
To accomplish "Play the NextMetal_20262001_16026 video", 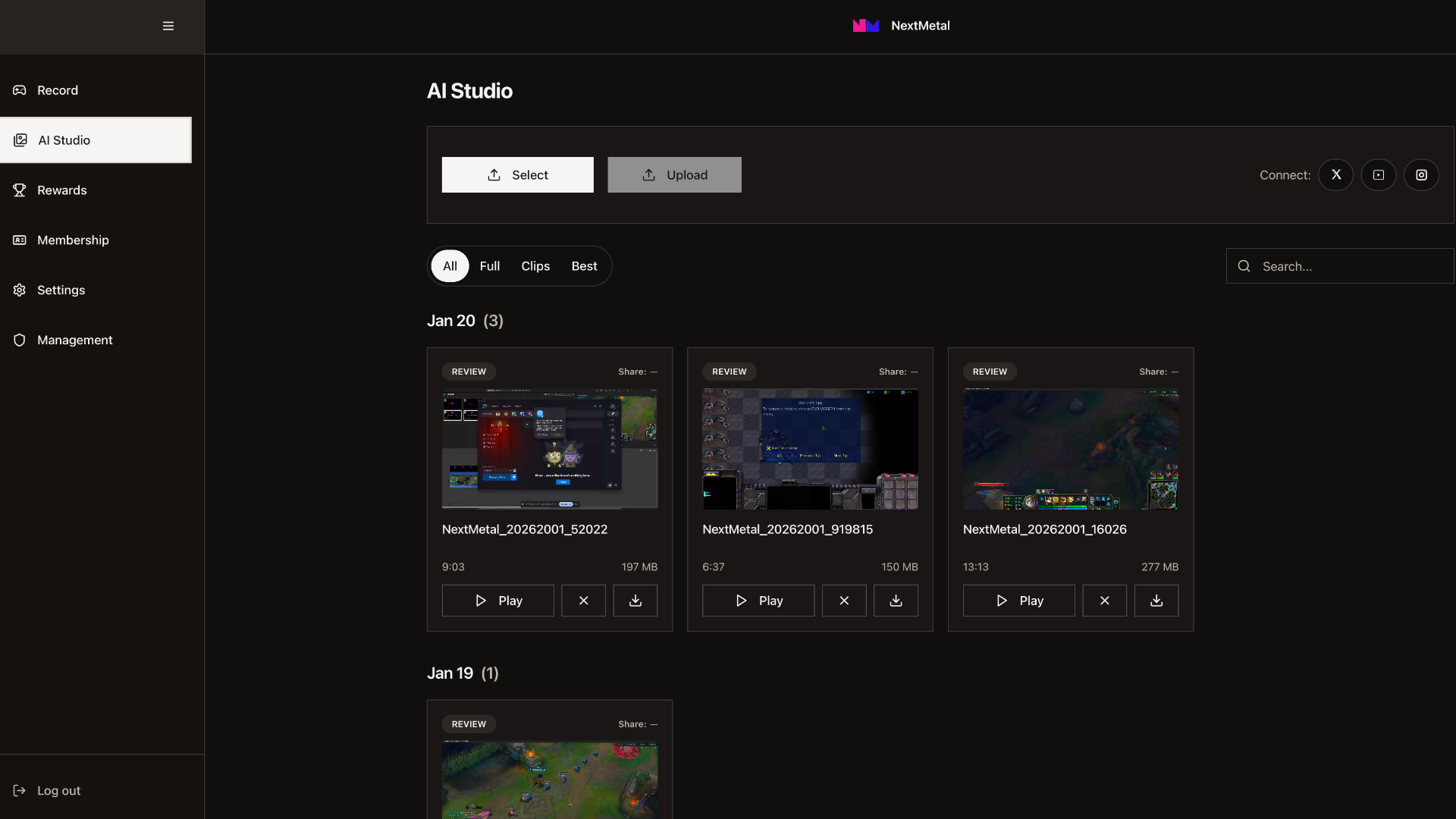I will pyautogui.click(x=1018, y=600).
